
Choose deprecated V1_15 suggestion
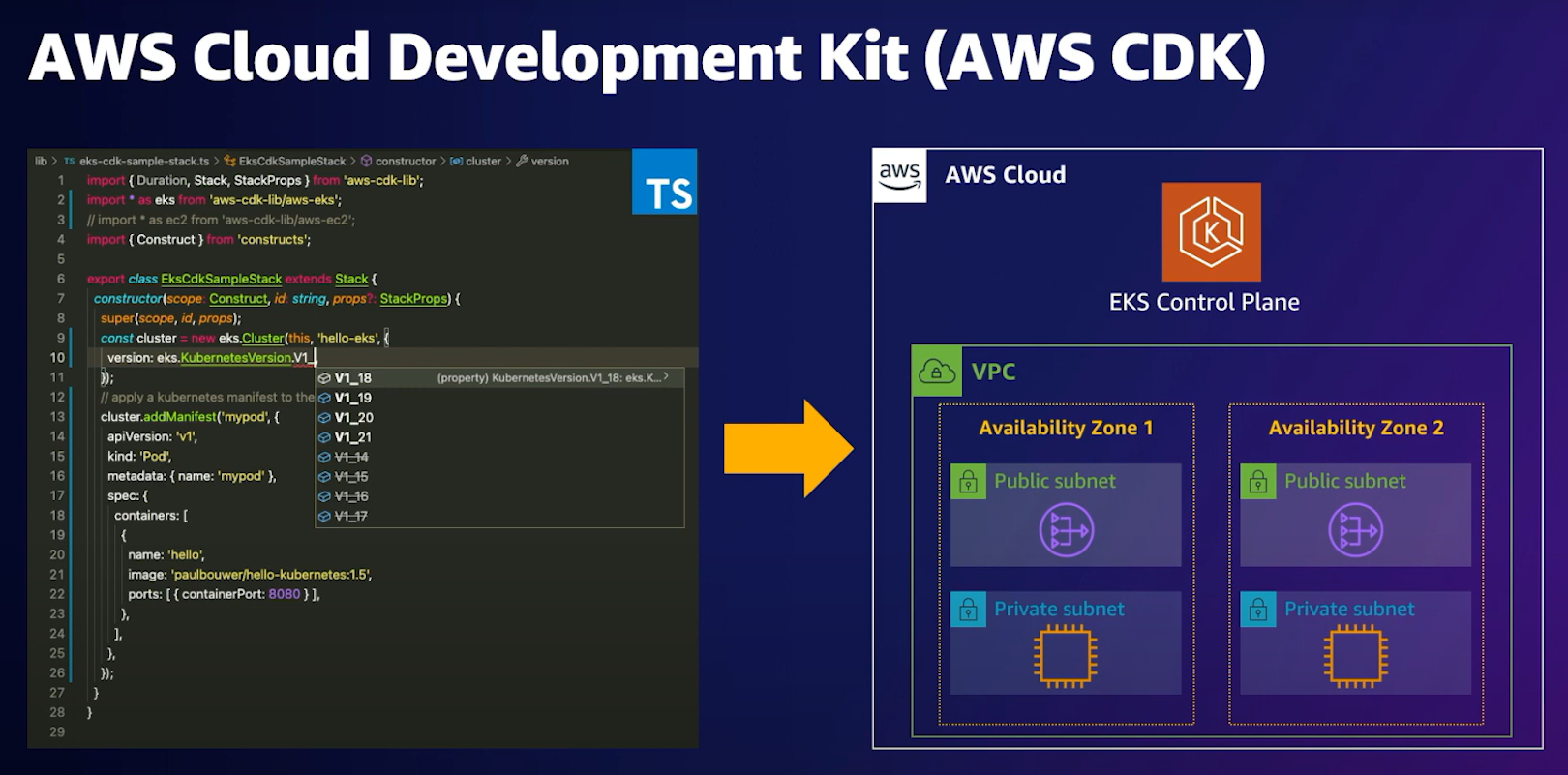coord(499,477)
